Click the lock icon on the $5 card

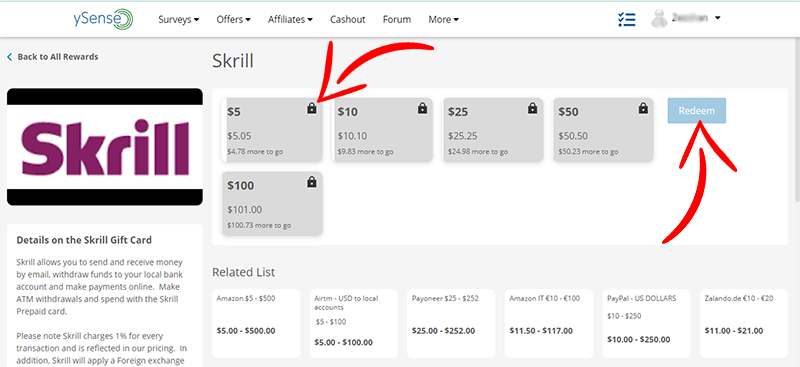pyautogui.click(x=312, y=108)
